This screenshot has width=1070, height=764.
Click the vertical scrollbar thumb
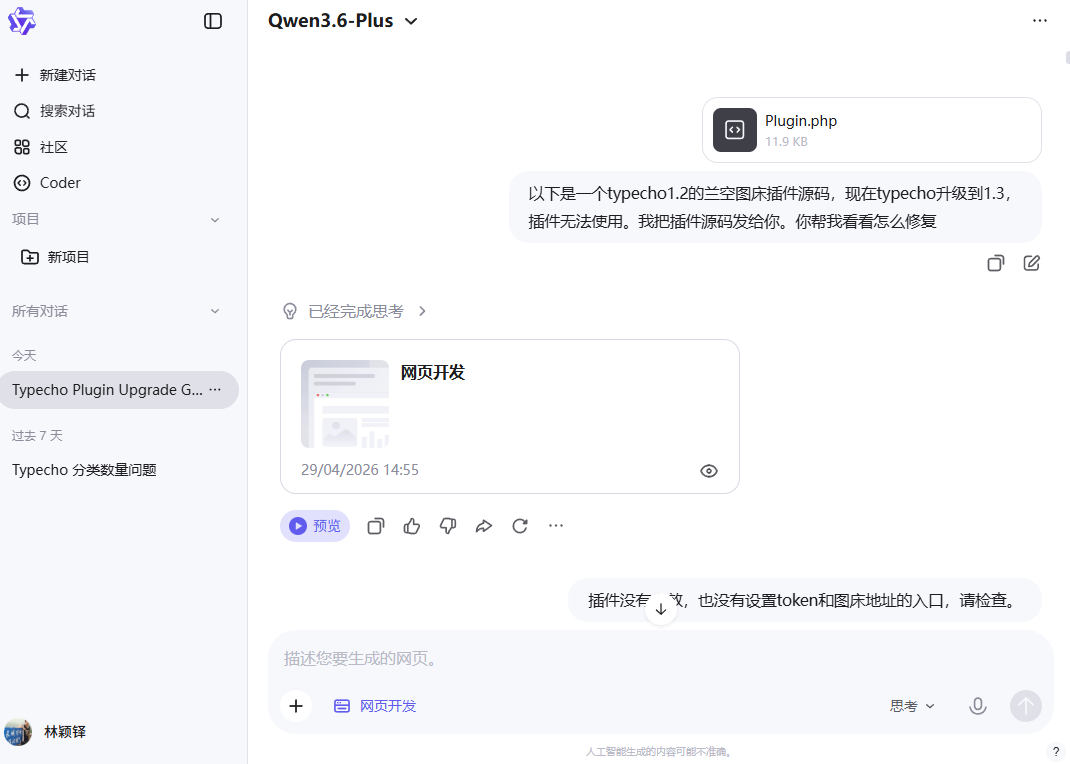coord(1067,57)
